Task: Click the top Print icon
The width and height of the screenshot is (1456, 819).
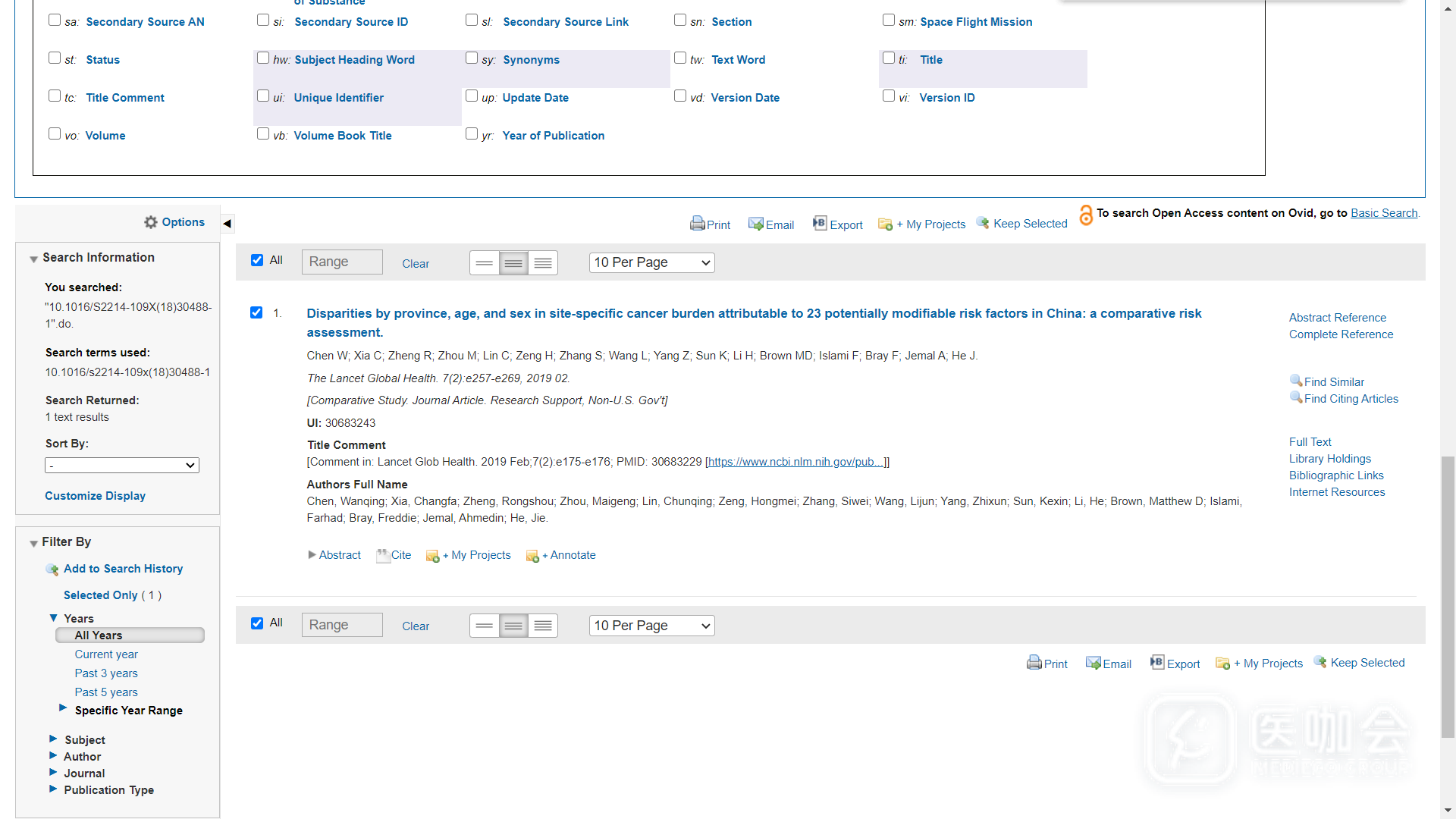Action: (697, 224)
